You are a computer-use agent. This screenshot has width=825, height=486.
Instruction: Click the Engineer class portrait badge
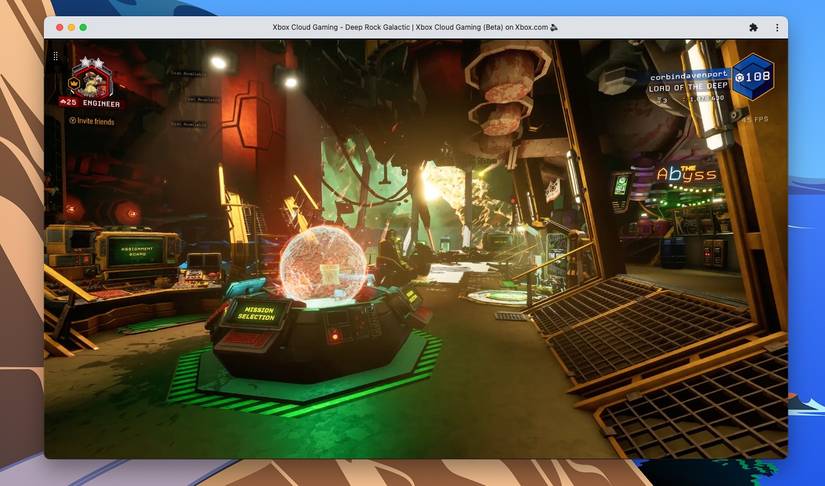pyautogui.click(x=93, y=79)
